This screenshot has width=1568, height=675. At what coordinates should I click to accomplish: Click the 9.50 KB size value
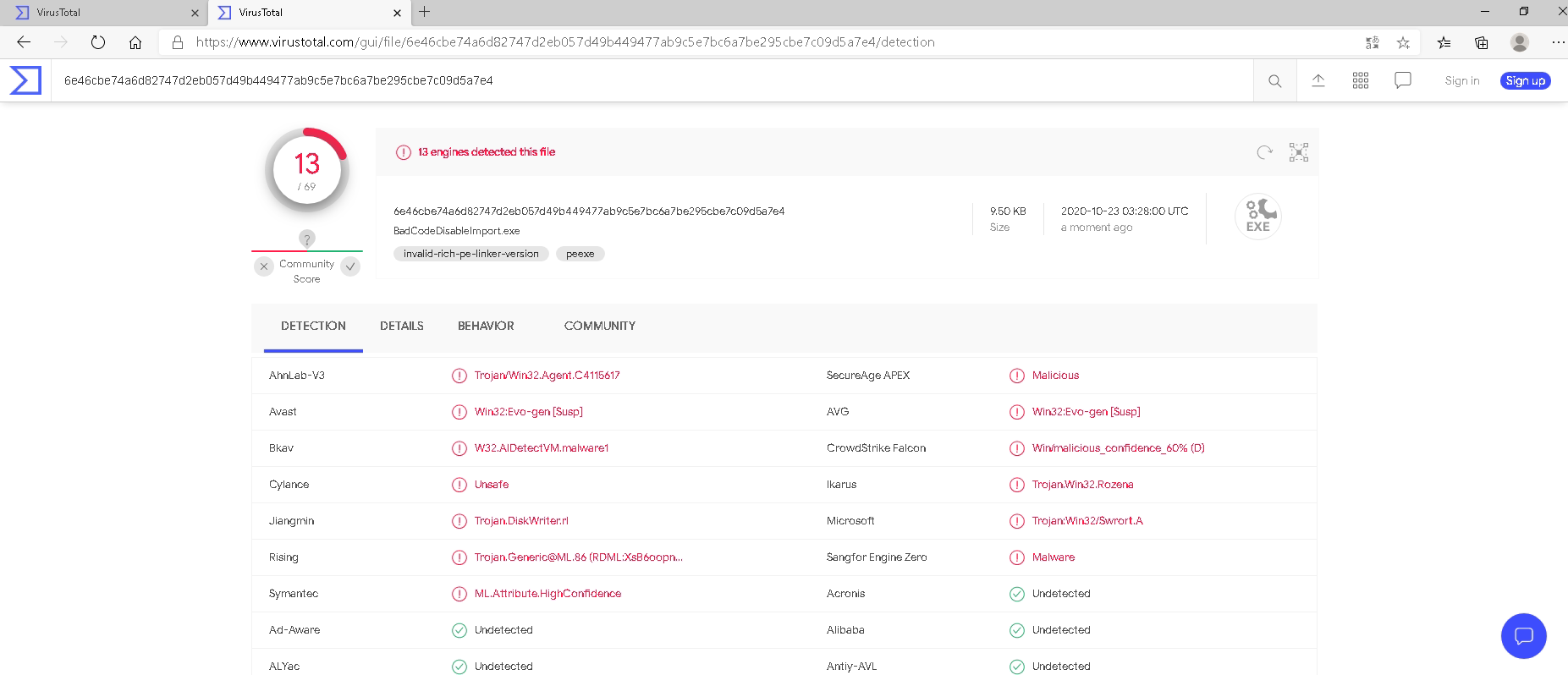1008,211
